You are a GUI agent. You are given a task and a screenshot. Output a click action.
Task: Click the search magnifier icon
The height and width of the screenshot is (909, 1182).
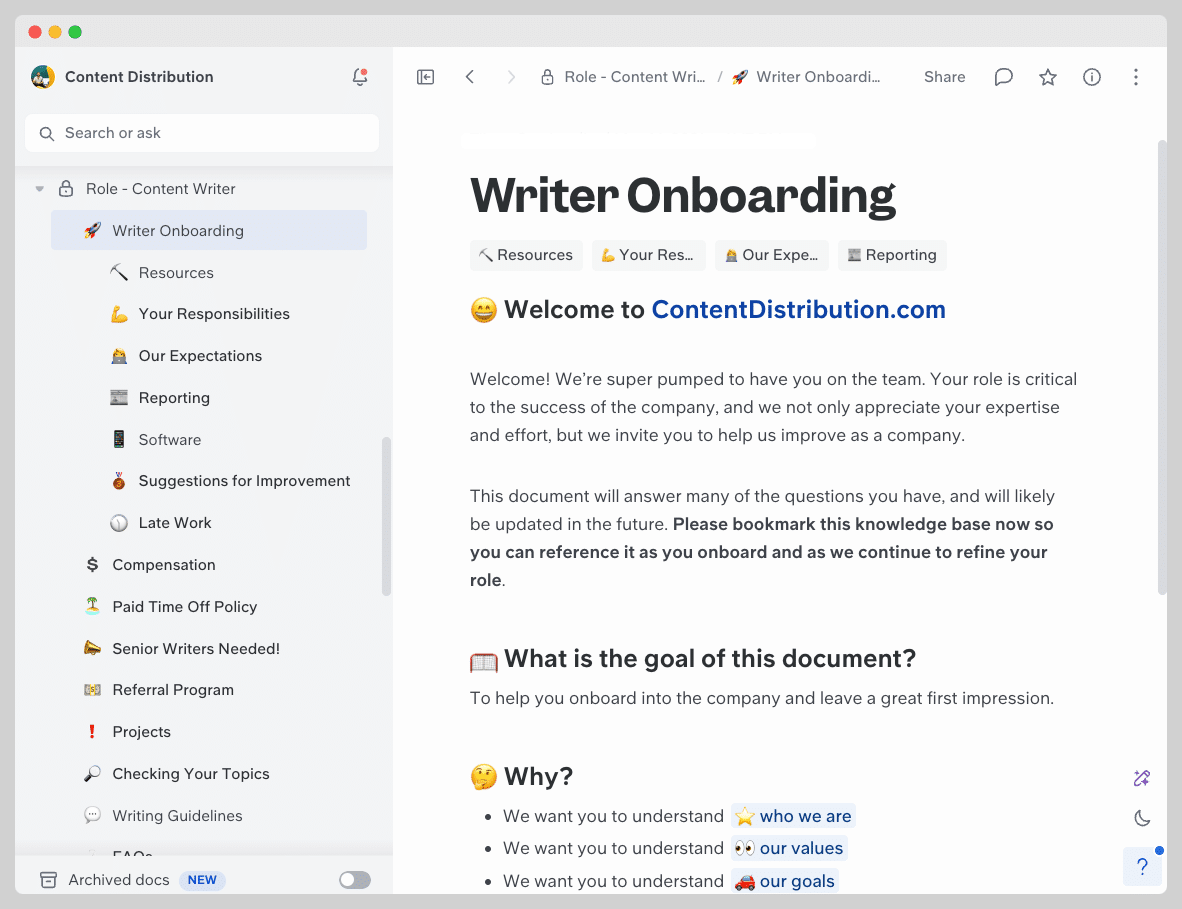tap(47, 133)
